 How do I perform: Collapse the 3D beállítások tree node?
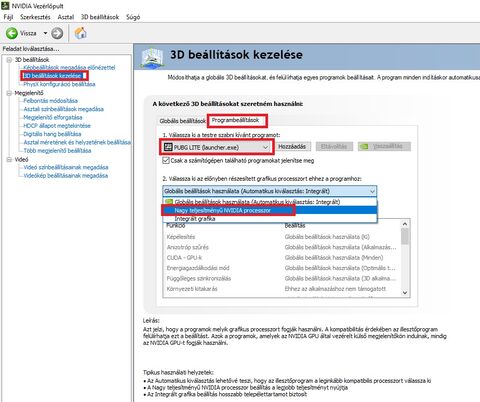[9, 60]
